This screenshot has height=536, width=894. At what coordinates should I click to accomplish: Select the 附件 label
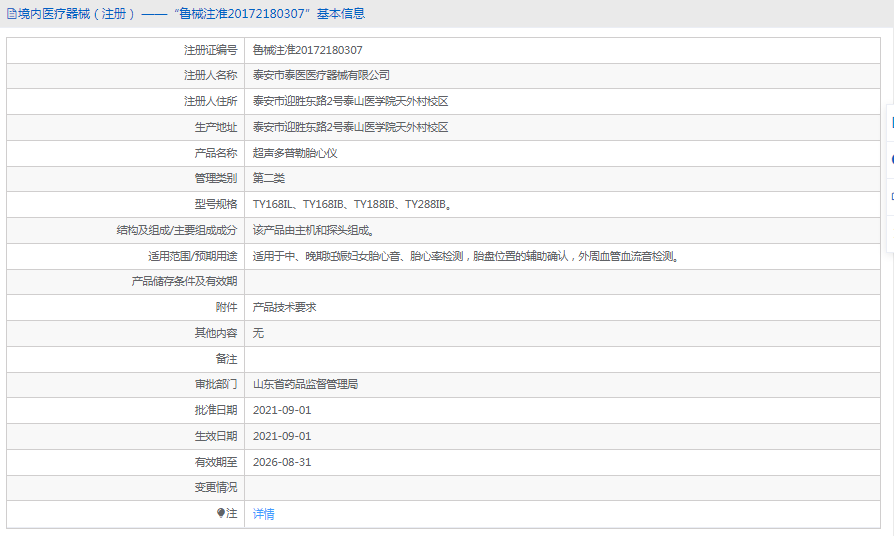[x=226, y=307]
